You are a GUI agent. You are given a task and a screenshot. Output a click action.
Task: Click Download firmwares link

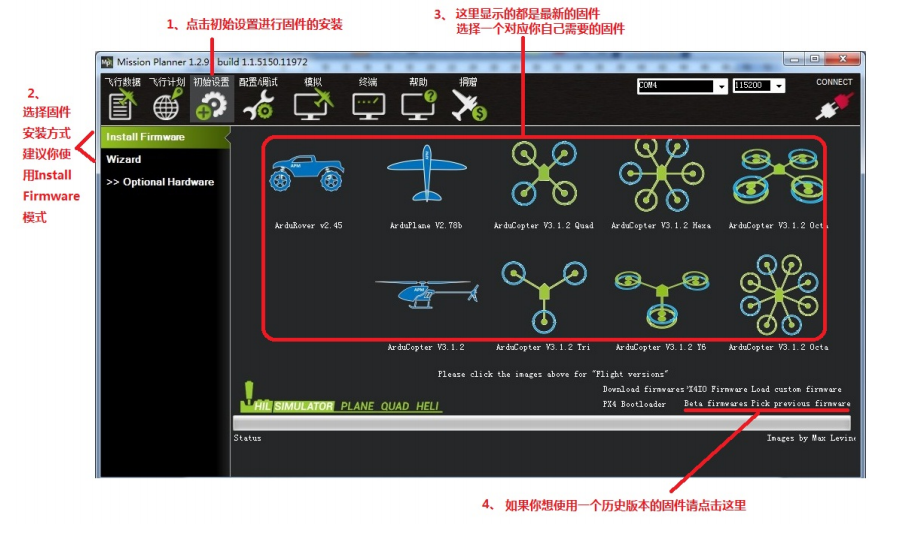point(643,389)
